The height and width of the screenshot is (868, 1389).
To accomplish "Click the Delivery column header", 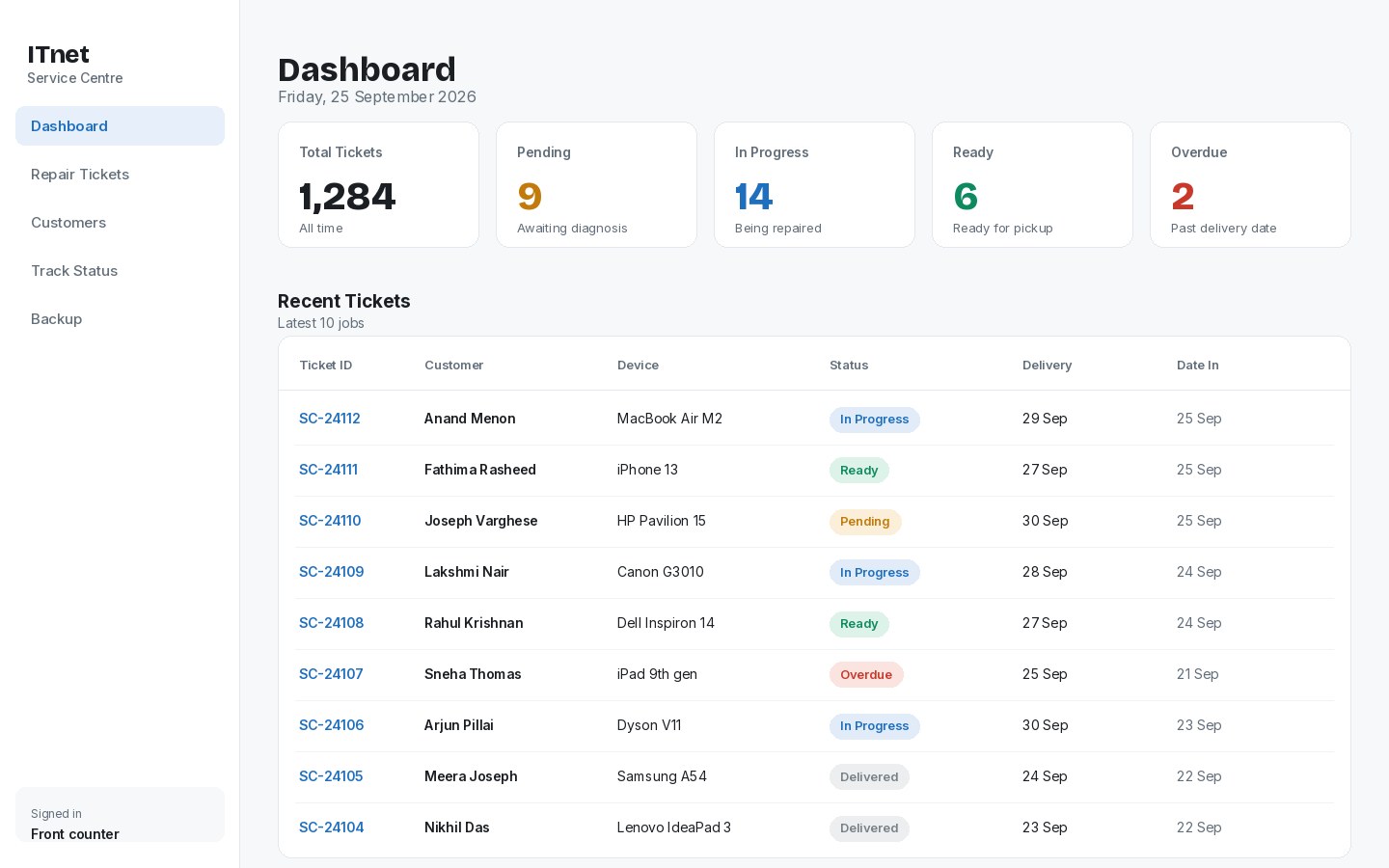I will coord(1047,366).
